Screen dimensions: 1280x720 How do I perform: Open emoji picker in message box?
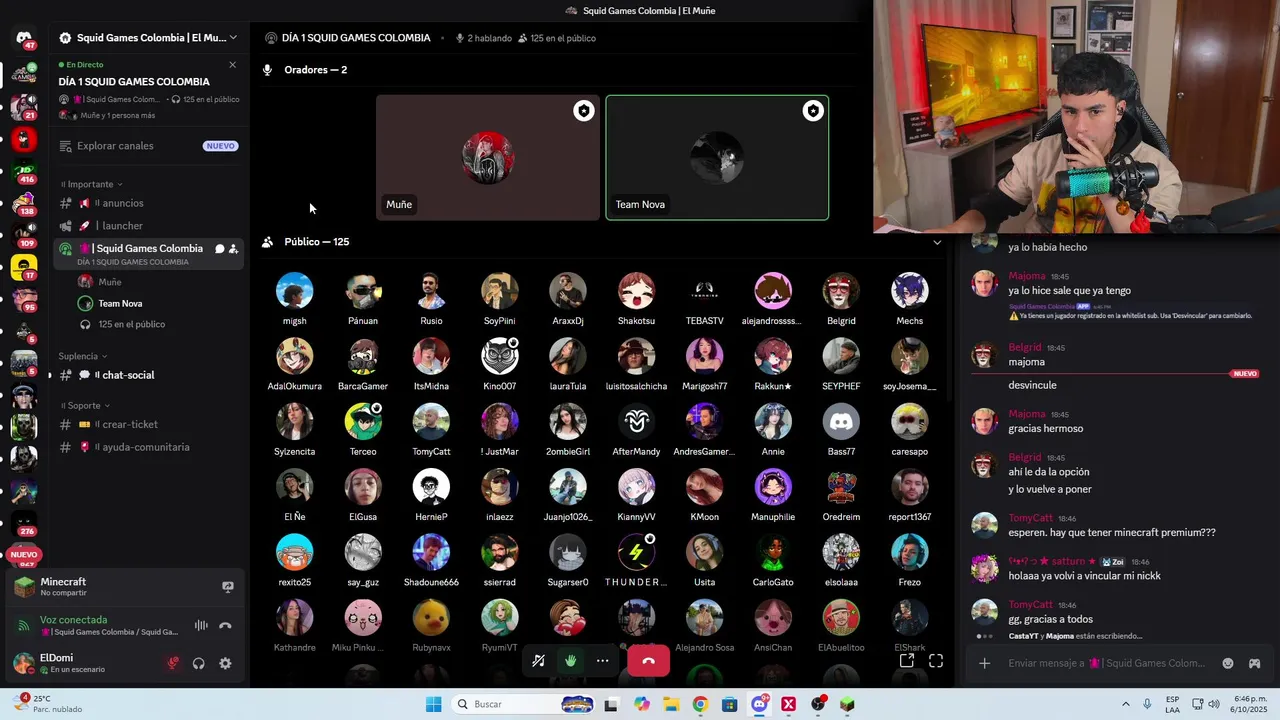point(1228,663)
